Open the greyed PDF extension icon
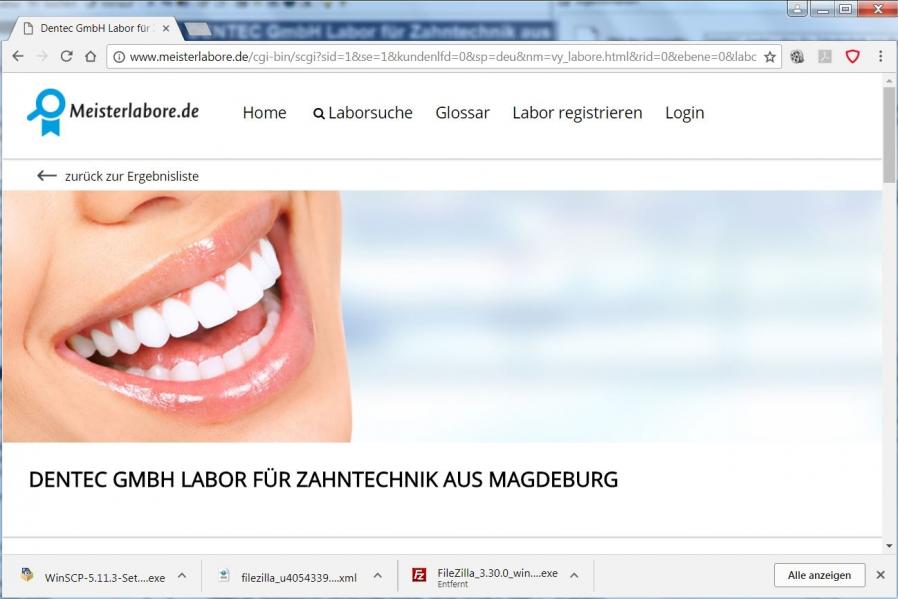Image resolution: width=898 pixels, height=599 pixels. click(825, 56)
